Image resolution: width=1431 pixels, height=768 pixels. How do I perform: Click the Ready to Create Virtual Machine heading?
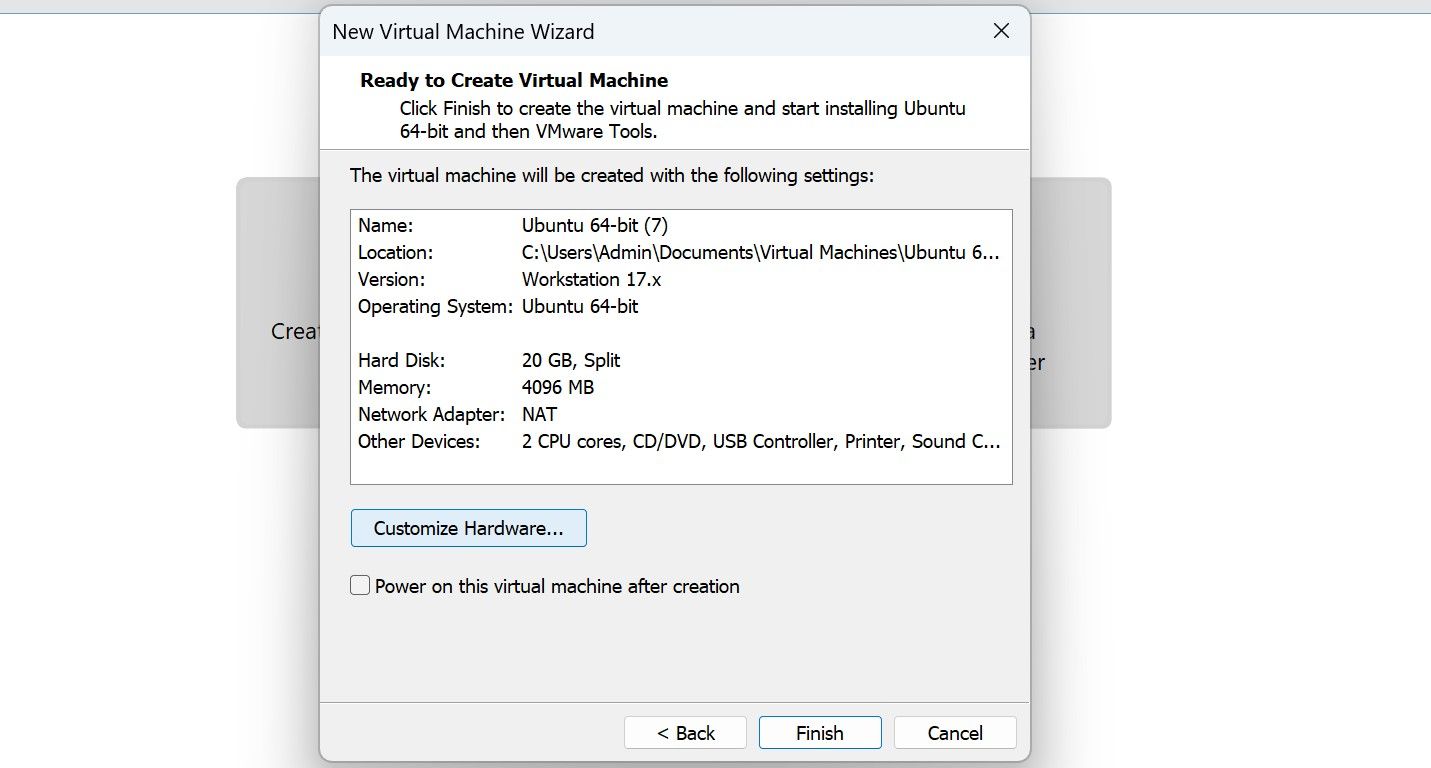click(x=514, y=80)
